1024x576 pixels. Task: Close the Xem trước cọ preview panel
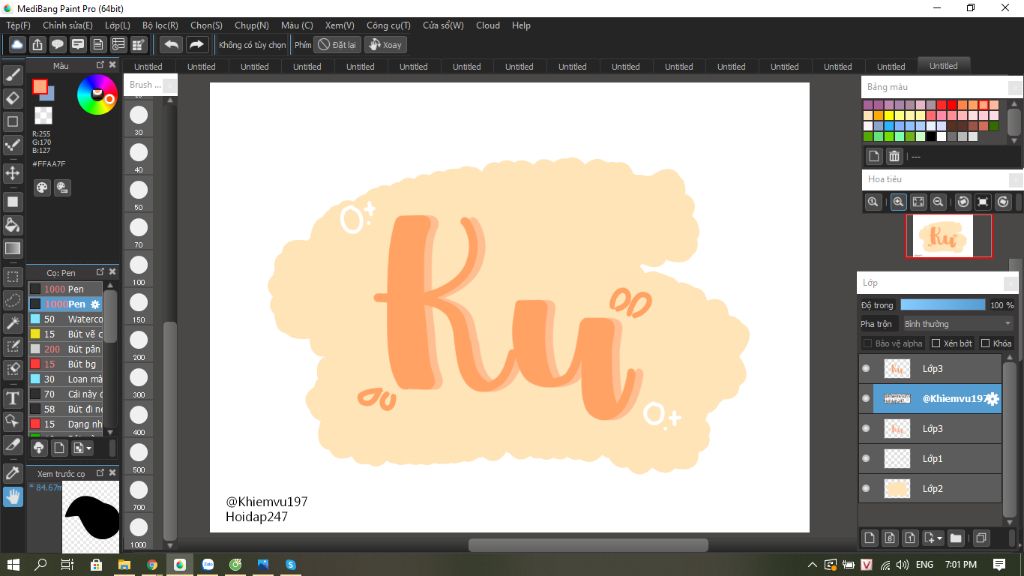(x=112, y=473)
